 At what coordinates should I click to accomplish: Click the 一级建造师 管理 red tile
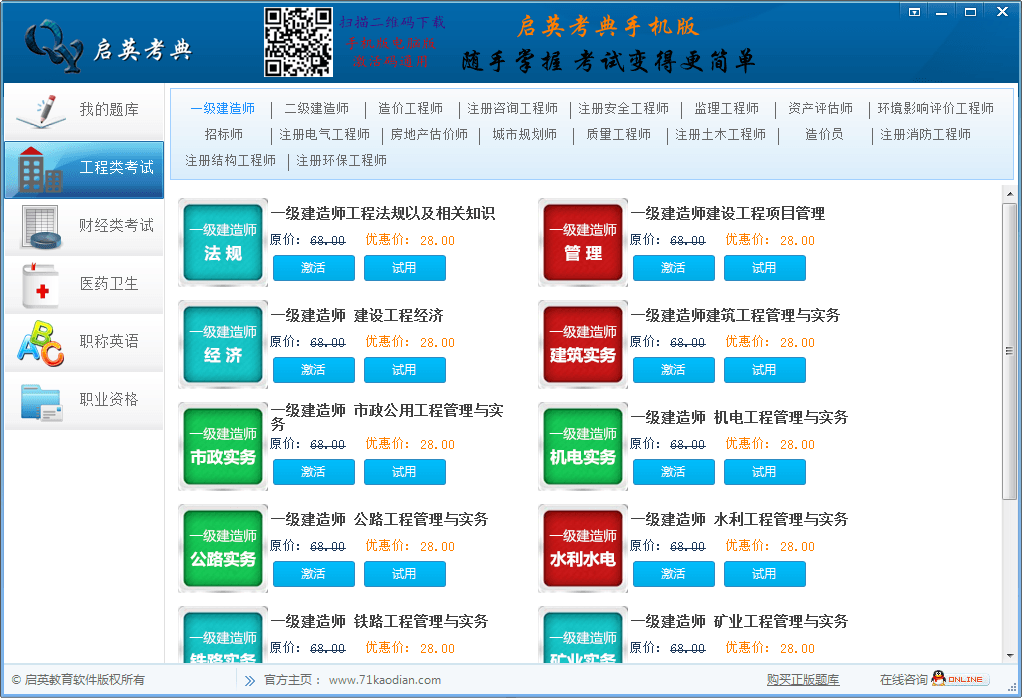(583, 242)
